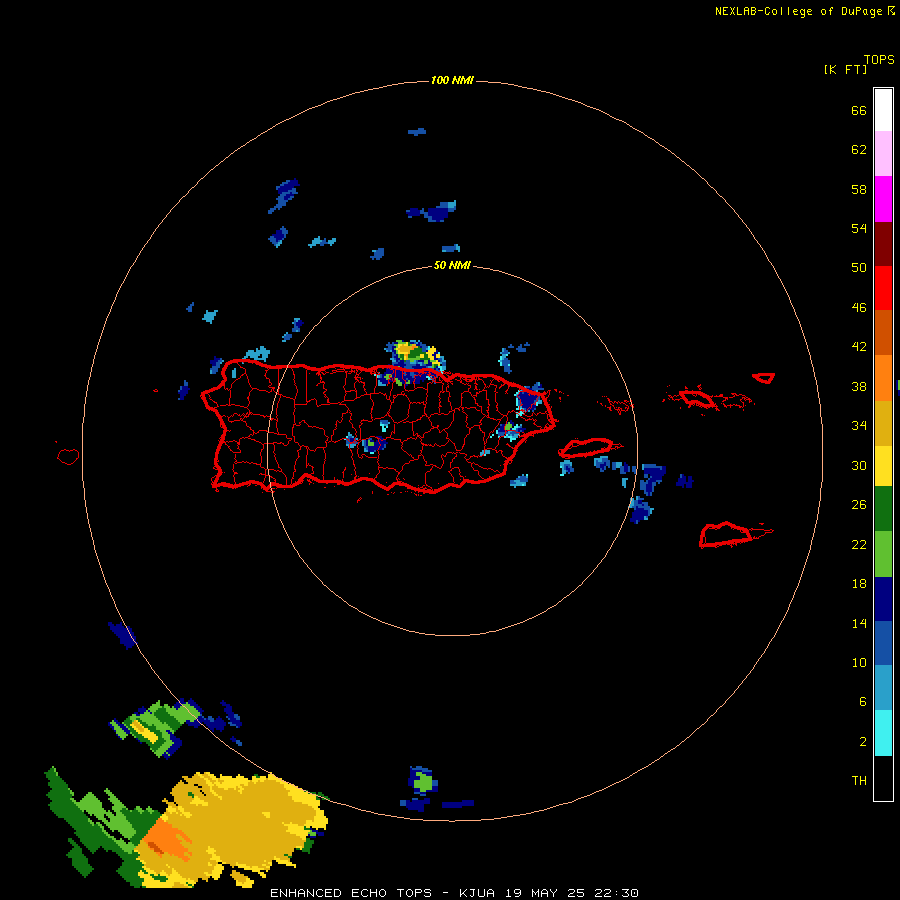Click legend value 22
The width and height of the screenshot is (900, 900).
coord(859,544)
